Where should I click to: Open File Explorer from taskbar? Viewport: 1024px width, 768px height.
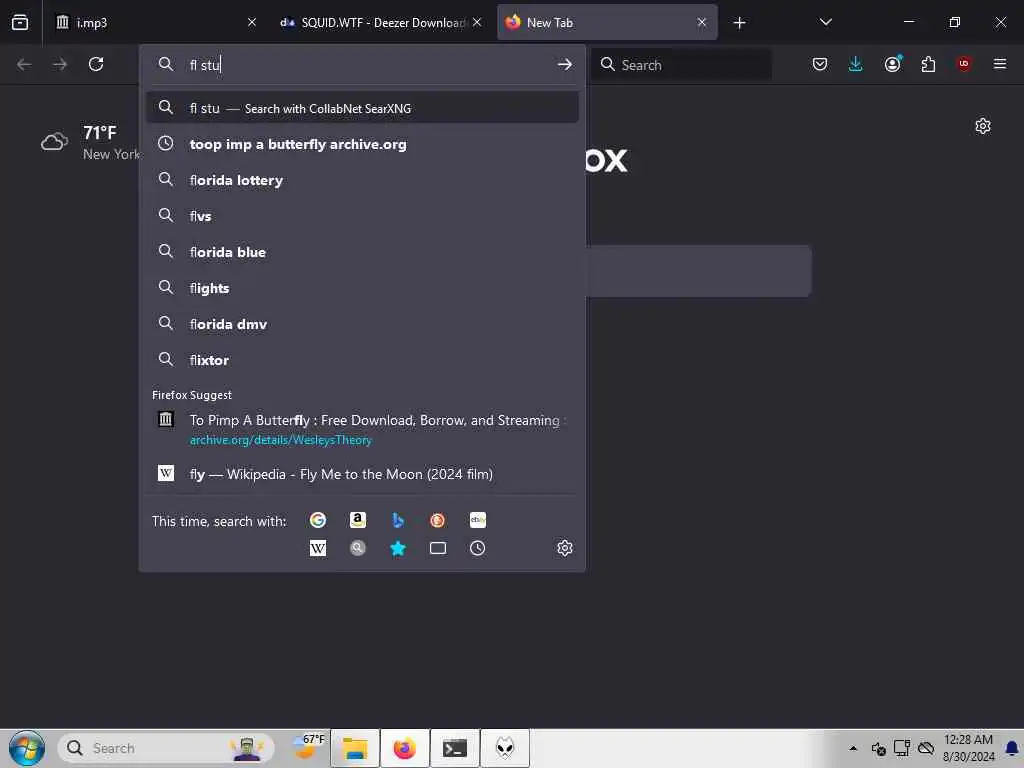coord(355,748)
